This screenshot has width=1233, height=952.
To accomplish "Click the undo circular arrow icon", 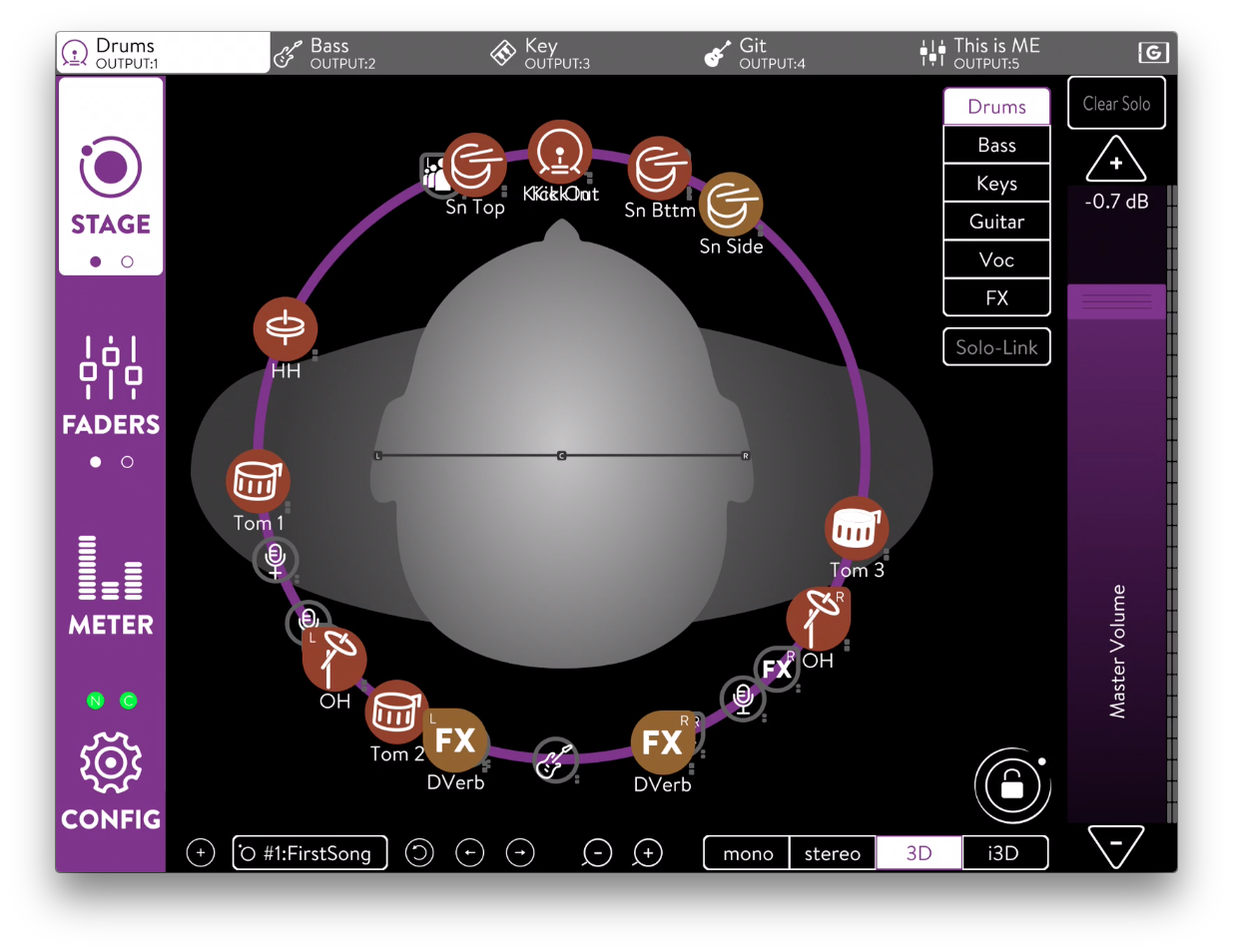I will point(419,853).
